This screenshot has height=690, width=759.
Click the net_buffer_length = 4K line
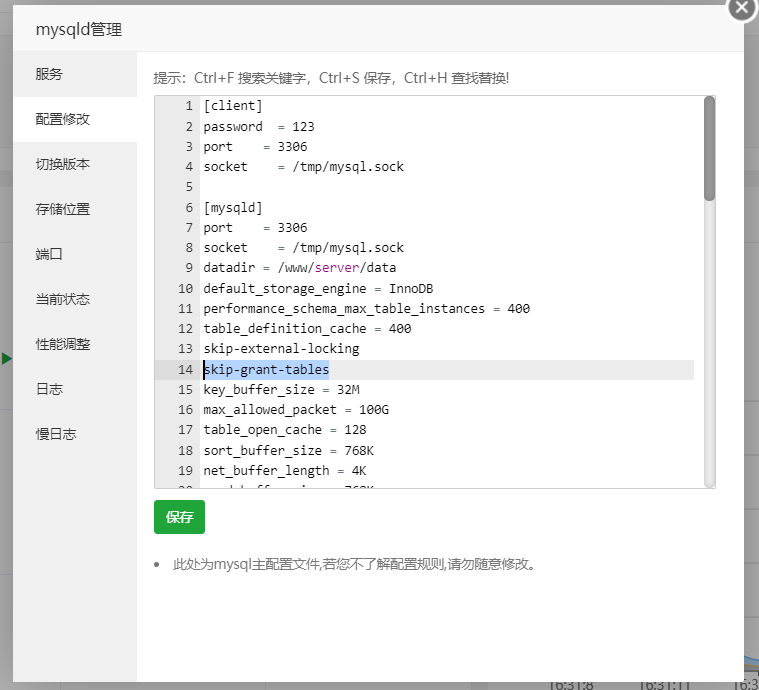click(285, 470)
